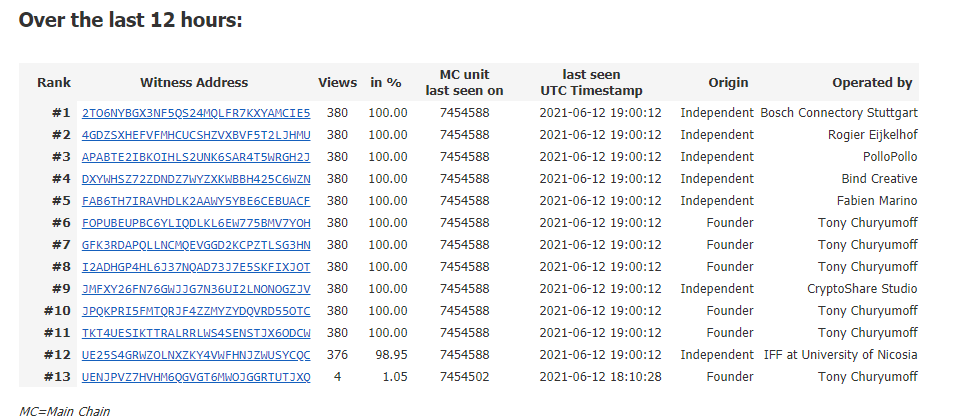Viewport: 965px width, 418px height.
Task: Open the UE25S4GRWZOLNXZKY4VWFHNJZWUSYCQC witness link
Action: 196,355
